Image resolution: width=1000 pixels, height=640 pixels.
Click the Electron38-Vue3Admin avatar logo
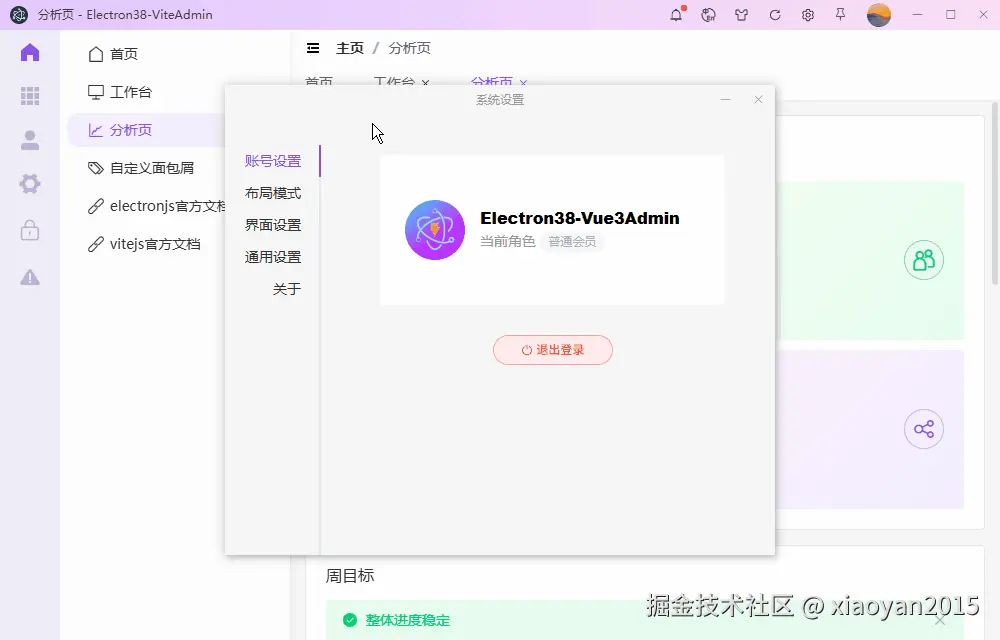(435, 229)
